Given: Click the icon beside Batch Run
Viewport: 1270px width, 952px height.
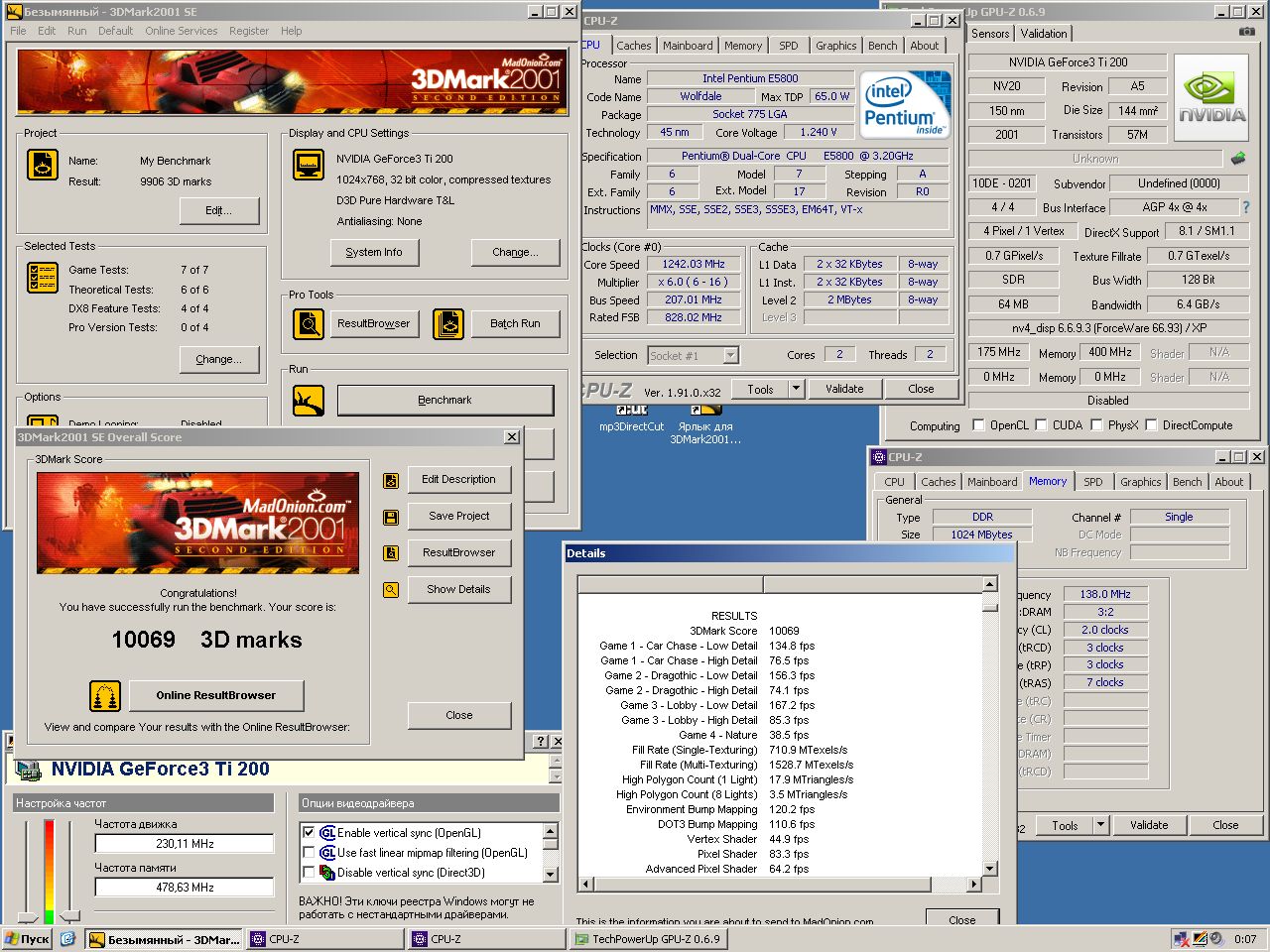Looking at the screenshot, I should point(448,323).
